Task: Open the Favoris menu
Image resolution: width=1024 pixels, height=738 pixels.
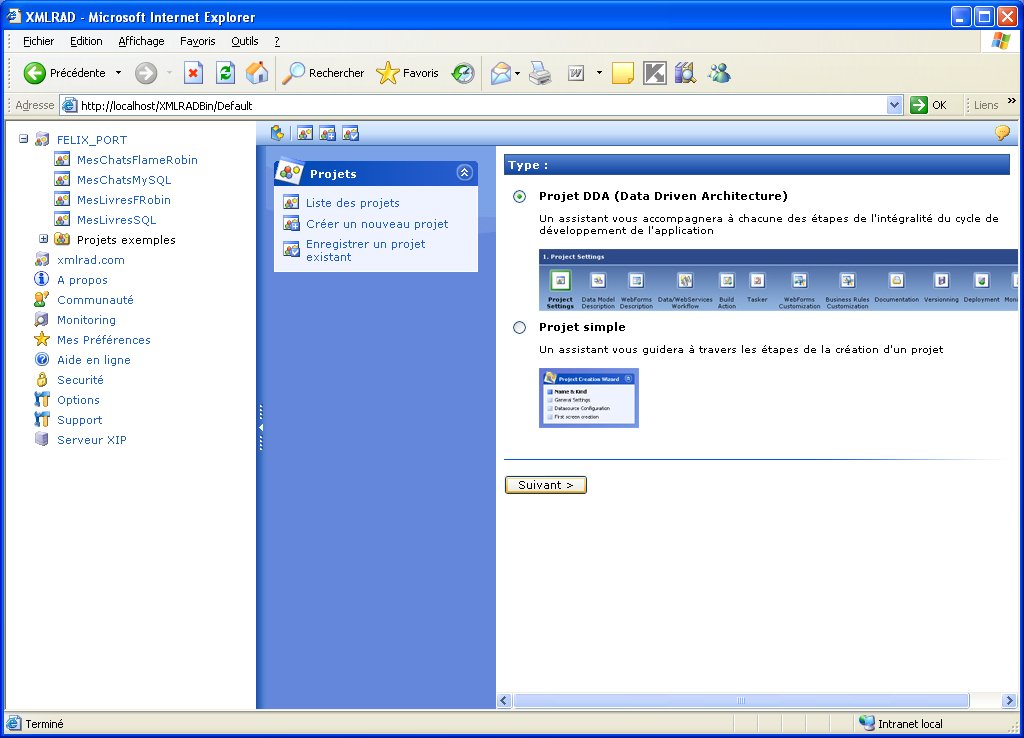Action: [197, 41]
